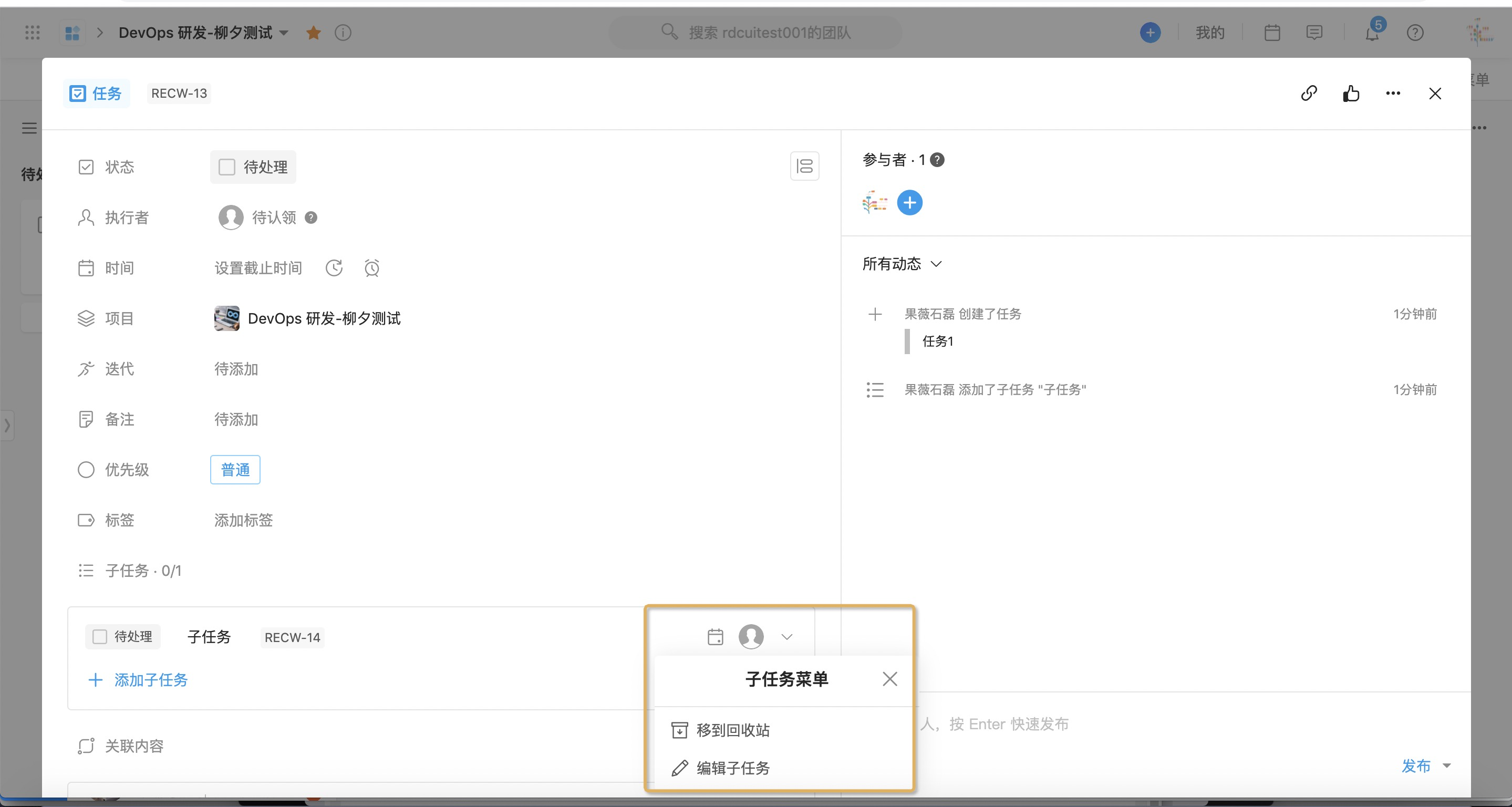The image size is (1512, 807).
Task: Open the task more options ellipsis
Action: pos(1393,94)
